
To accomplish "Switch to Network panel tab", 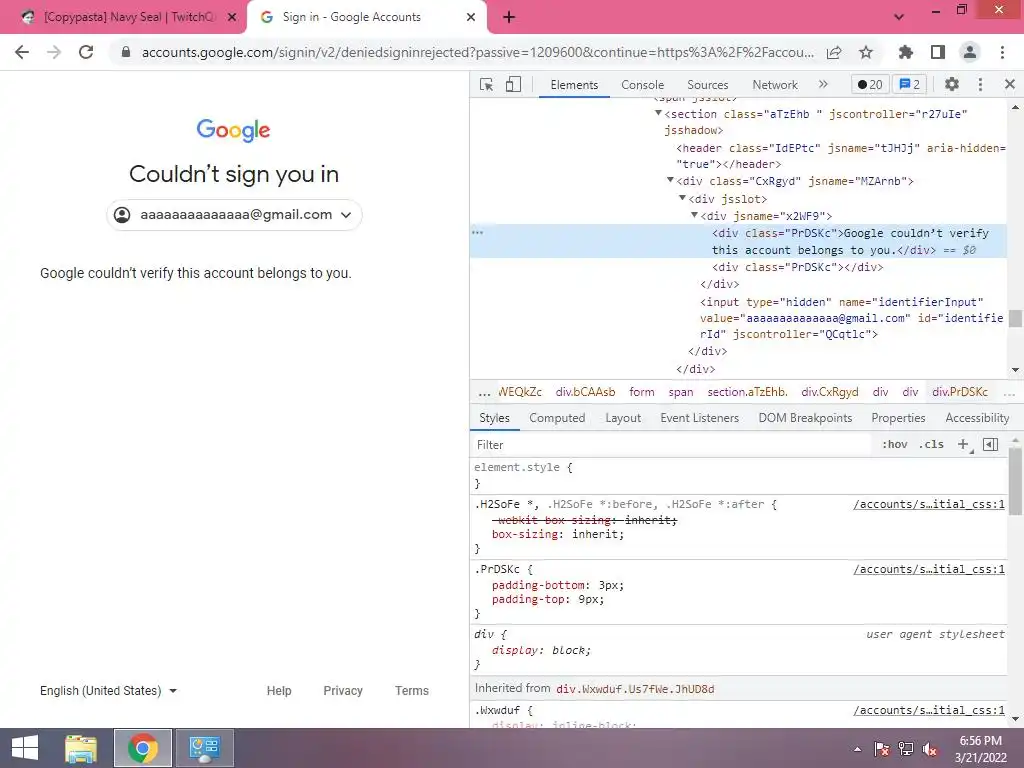I will tap(775, 85).
